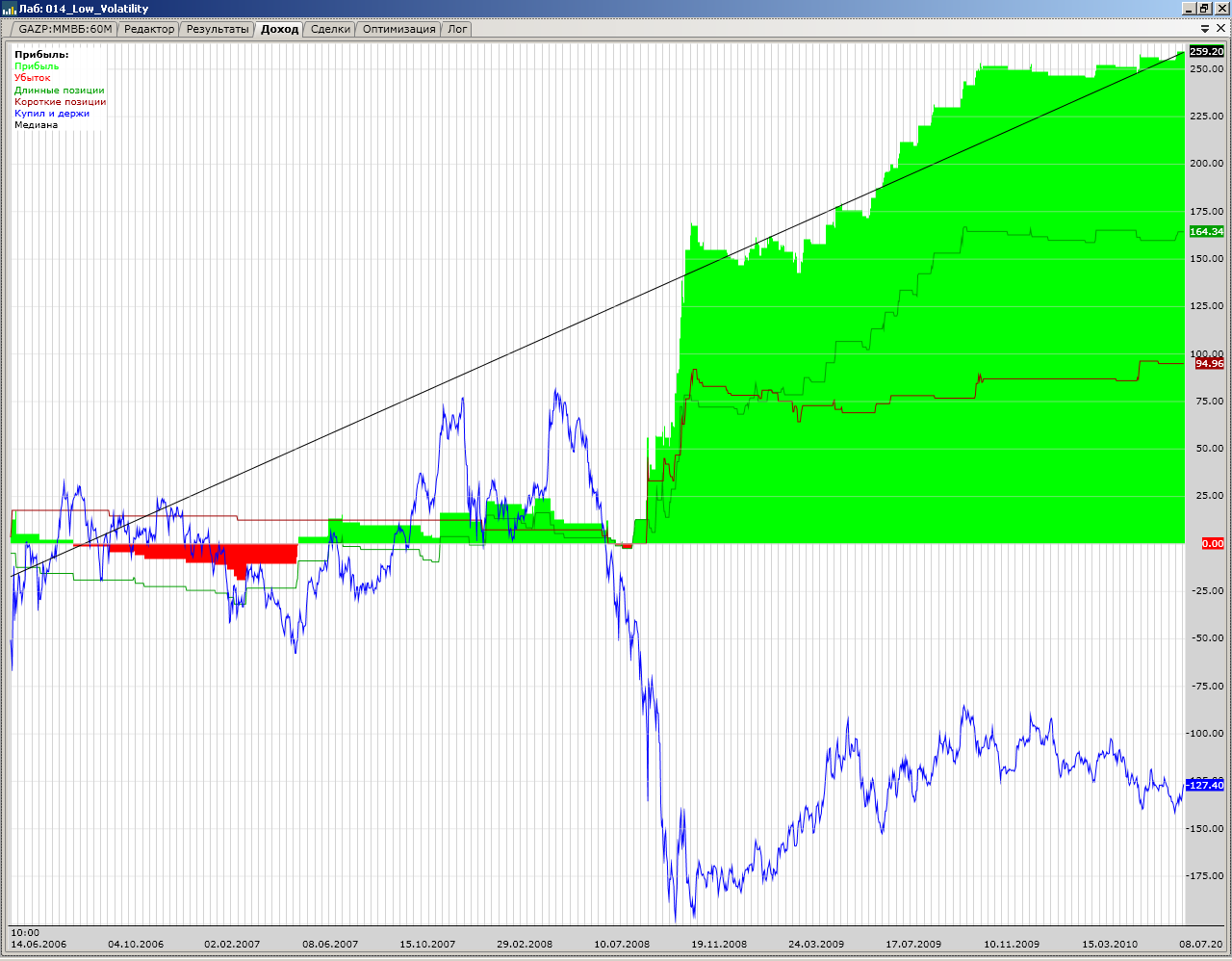Click the red 0.00 value marker
1232x961 pixels.
[1213, 544]
